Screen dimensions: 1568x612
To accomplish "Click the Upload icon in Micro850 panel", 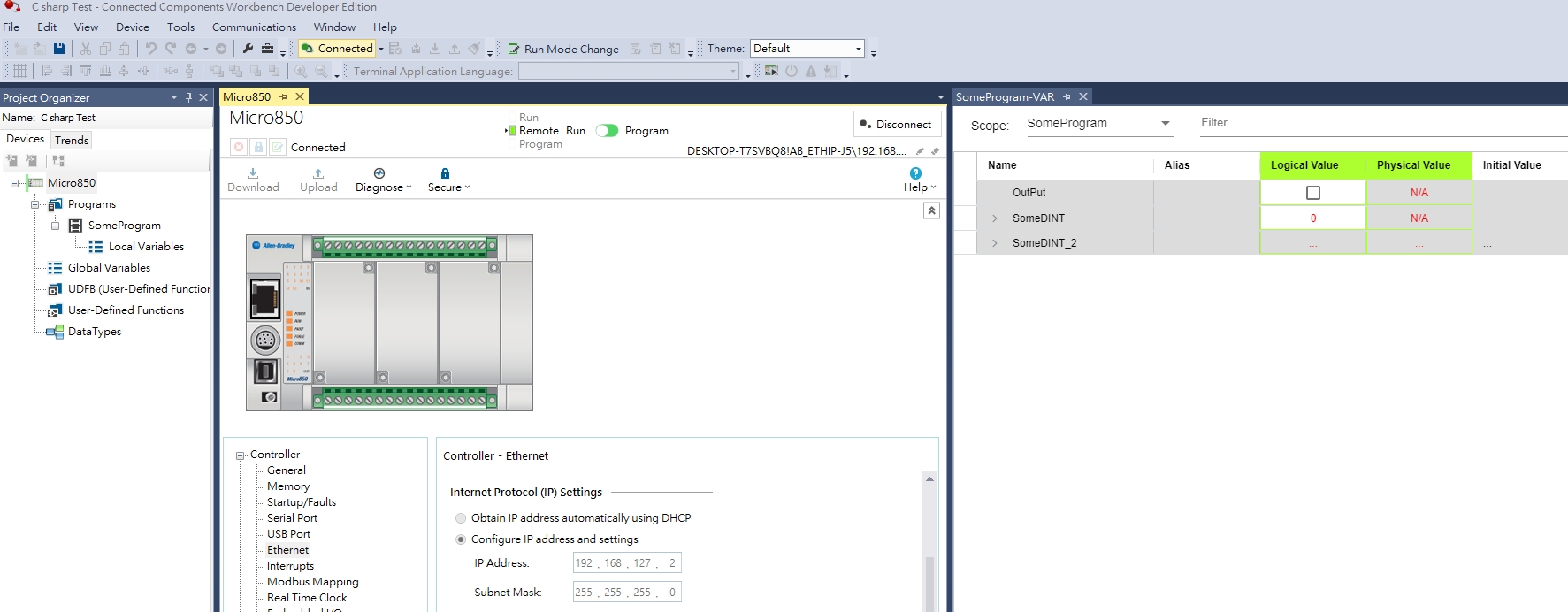I will click(318, 180).
